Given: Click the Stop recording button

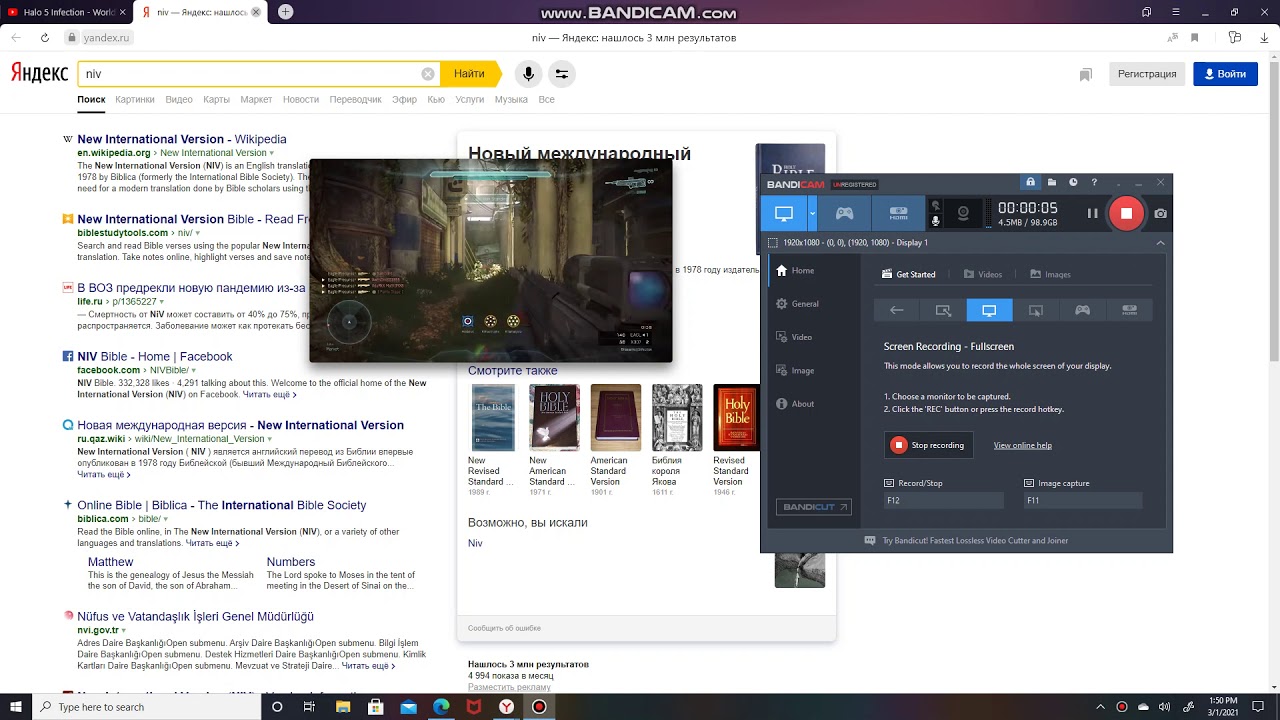Looking at the screenshot, I should pos(930,445).
